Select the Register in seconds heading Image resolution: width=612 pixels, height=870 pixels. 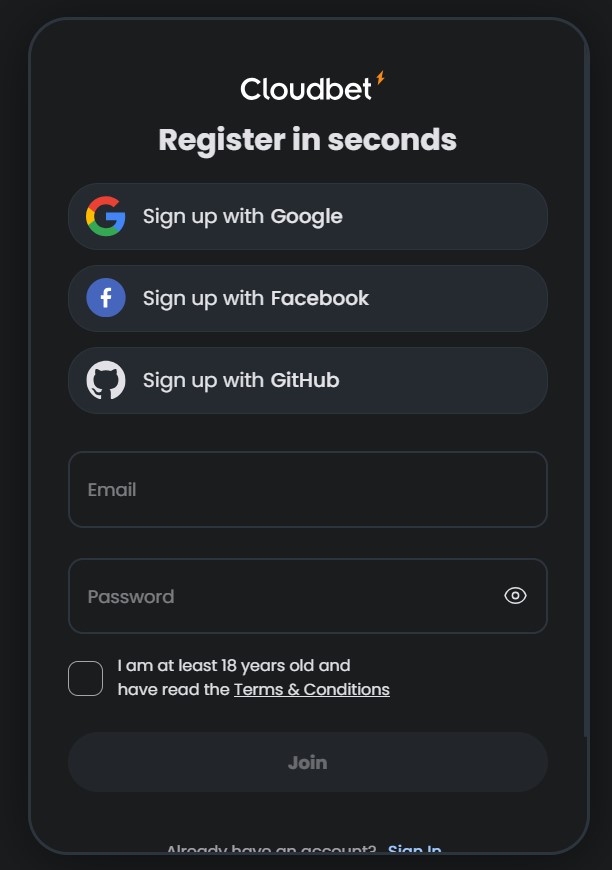(x=307, y=140)
